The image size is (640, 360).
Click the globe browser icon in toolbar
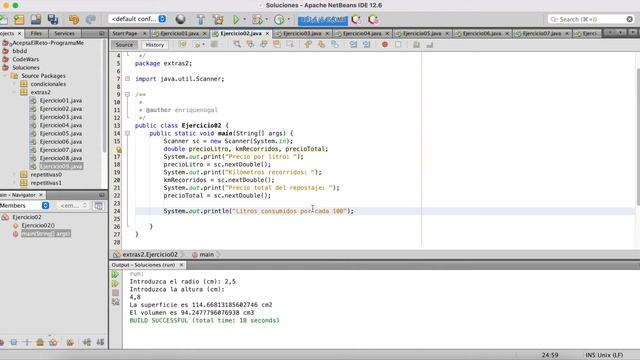point(180,19)
